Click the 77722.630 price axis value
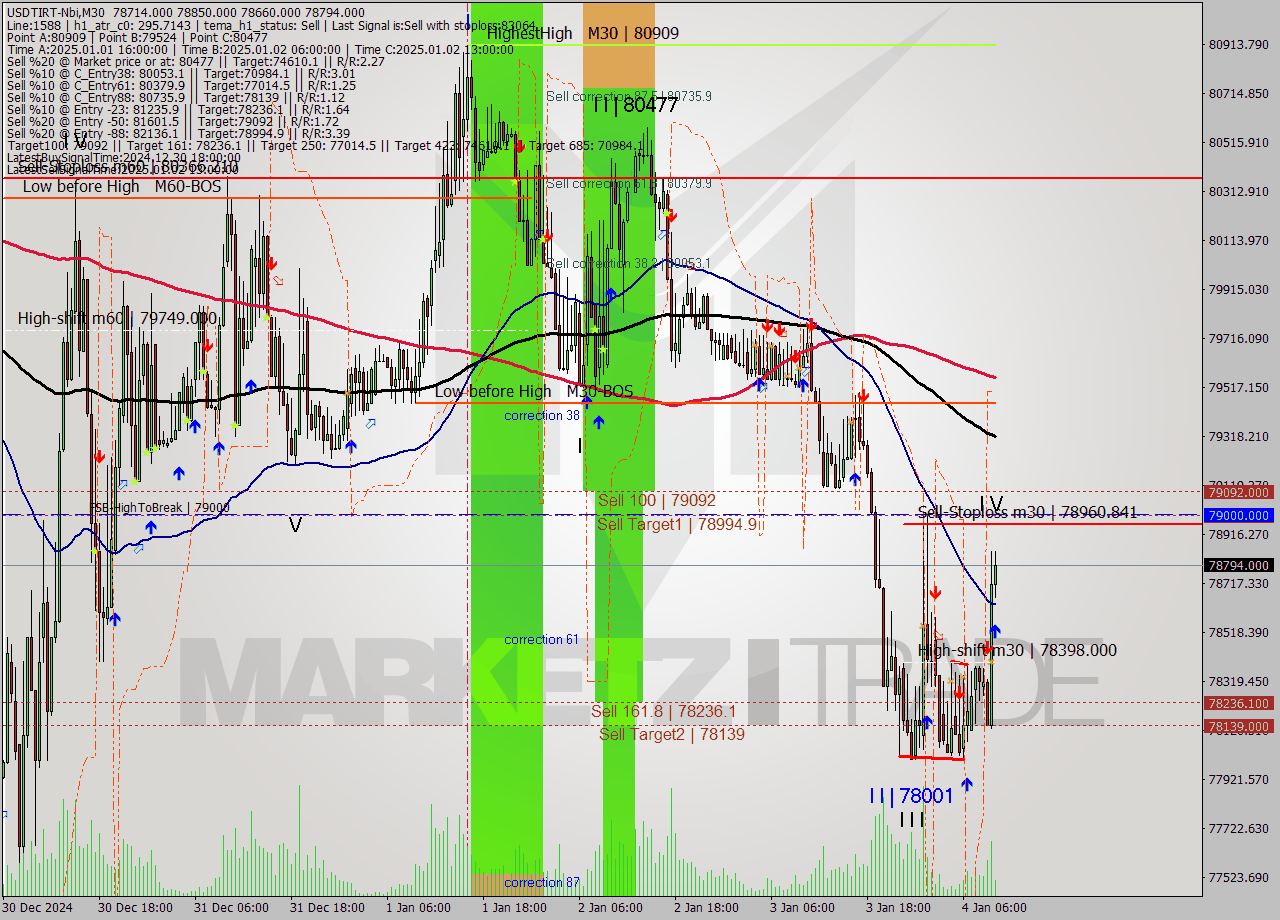This screenshot has height=920, width=1280. [x=1238, y=828]
